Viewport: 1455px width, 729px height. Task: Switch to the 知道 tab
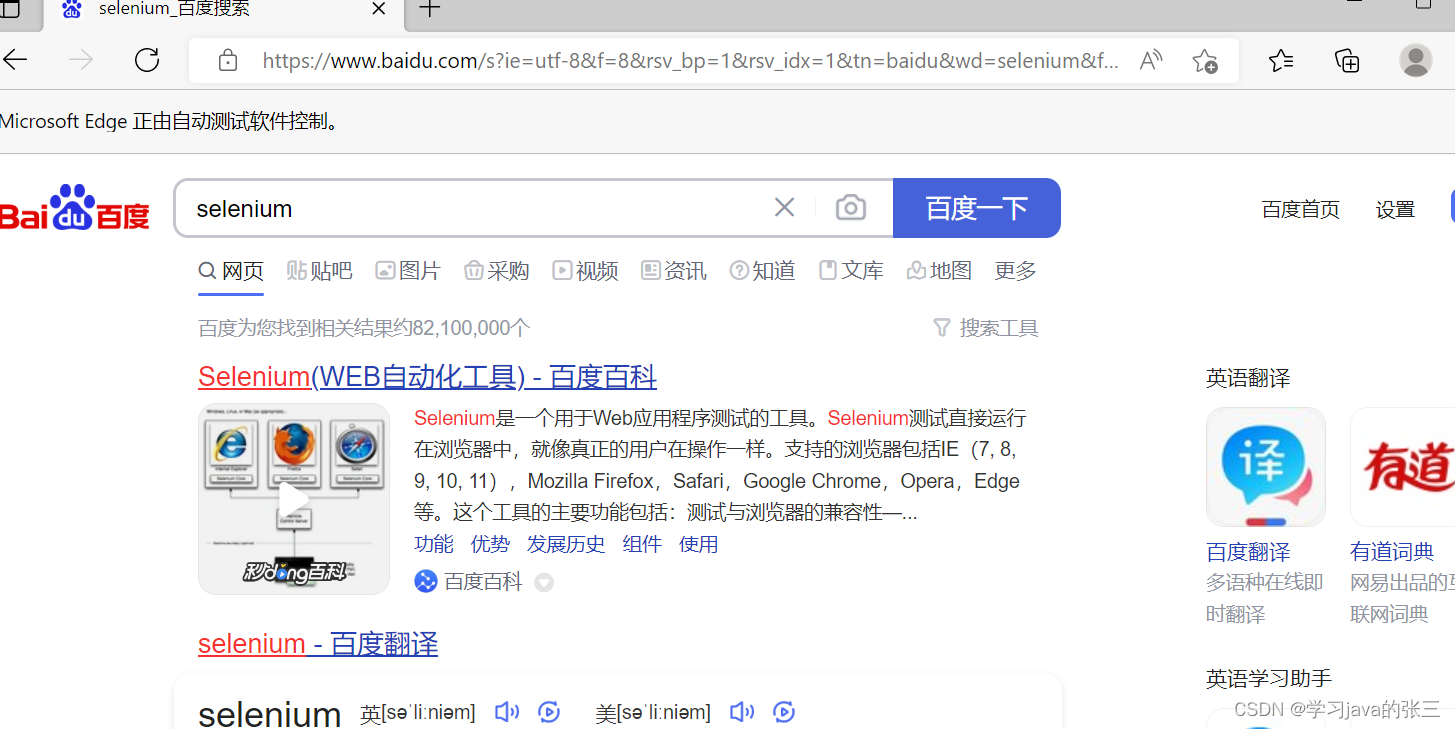click(763, 271)
